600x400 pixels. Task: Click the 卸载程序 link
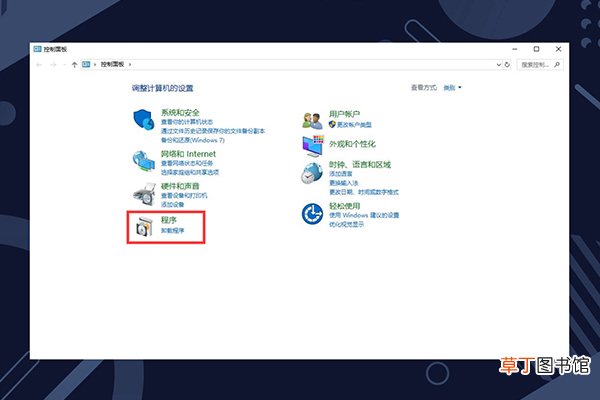click(173, 230)
